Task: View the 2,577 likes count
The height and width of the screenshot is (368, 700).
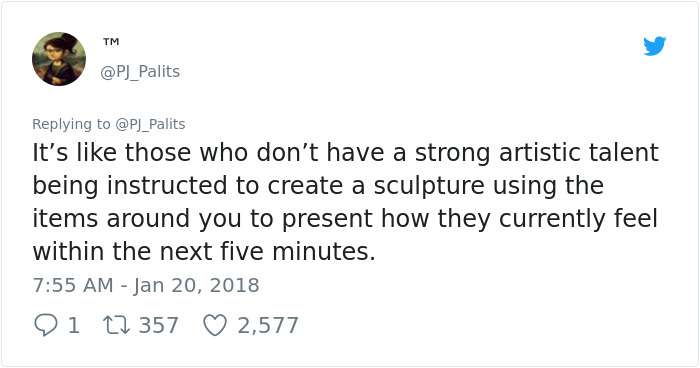Action: click(267, 325)
